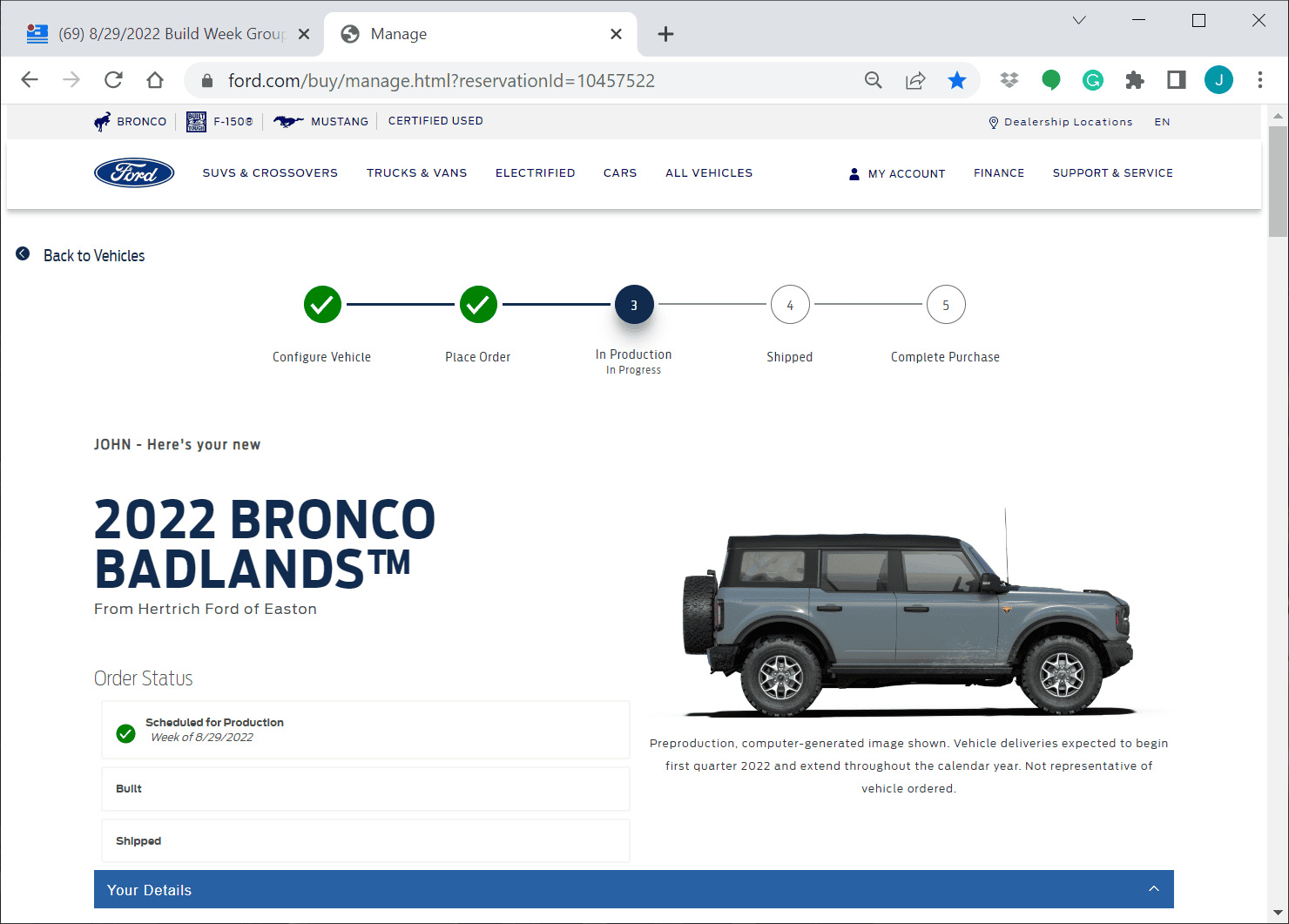Select step 5 Complete Purchase

click(946, 305)
